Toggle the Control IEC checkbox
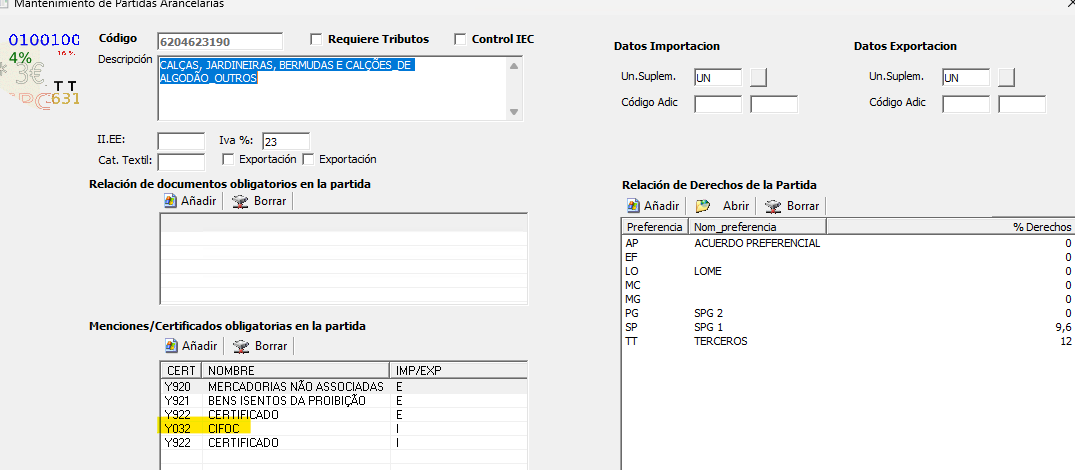The height and width of the screenshot is (470, 1075). click(460, 40)
